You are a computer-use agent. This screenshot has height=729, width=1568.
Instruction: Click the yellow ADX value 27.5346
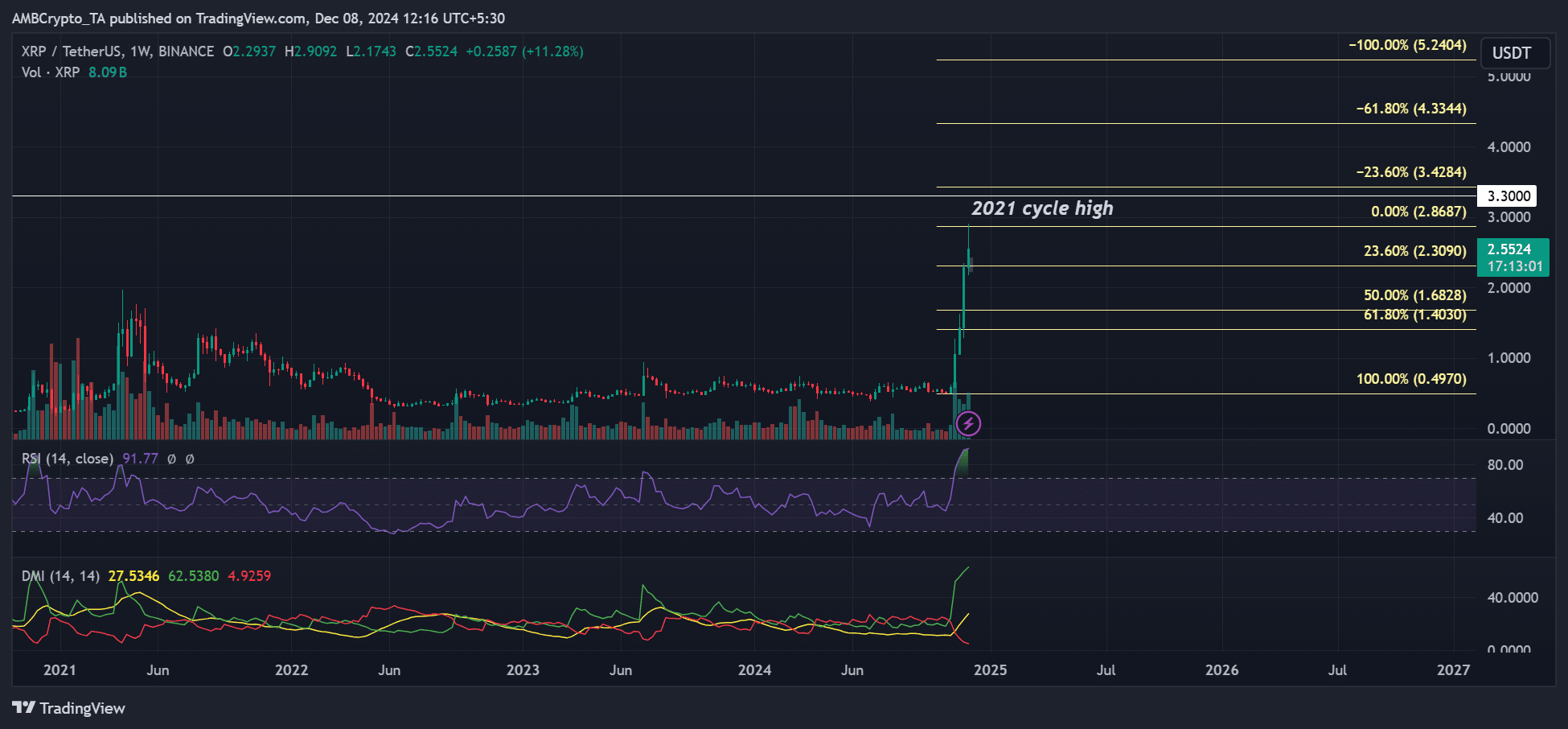[x=133, y=576]
